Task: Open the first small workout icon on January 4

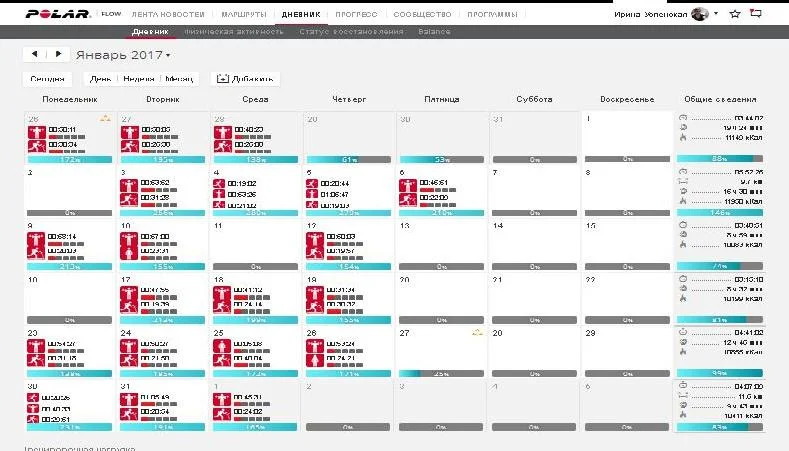Action: tap(218, 183)
